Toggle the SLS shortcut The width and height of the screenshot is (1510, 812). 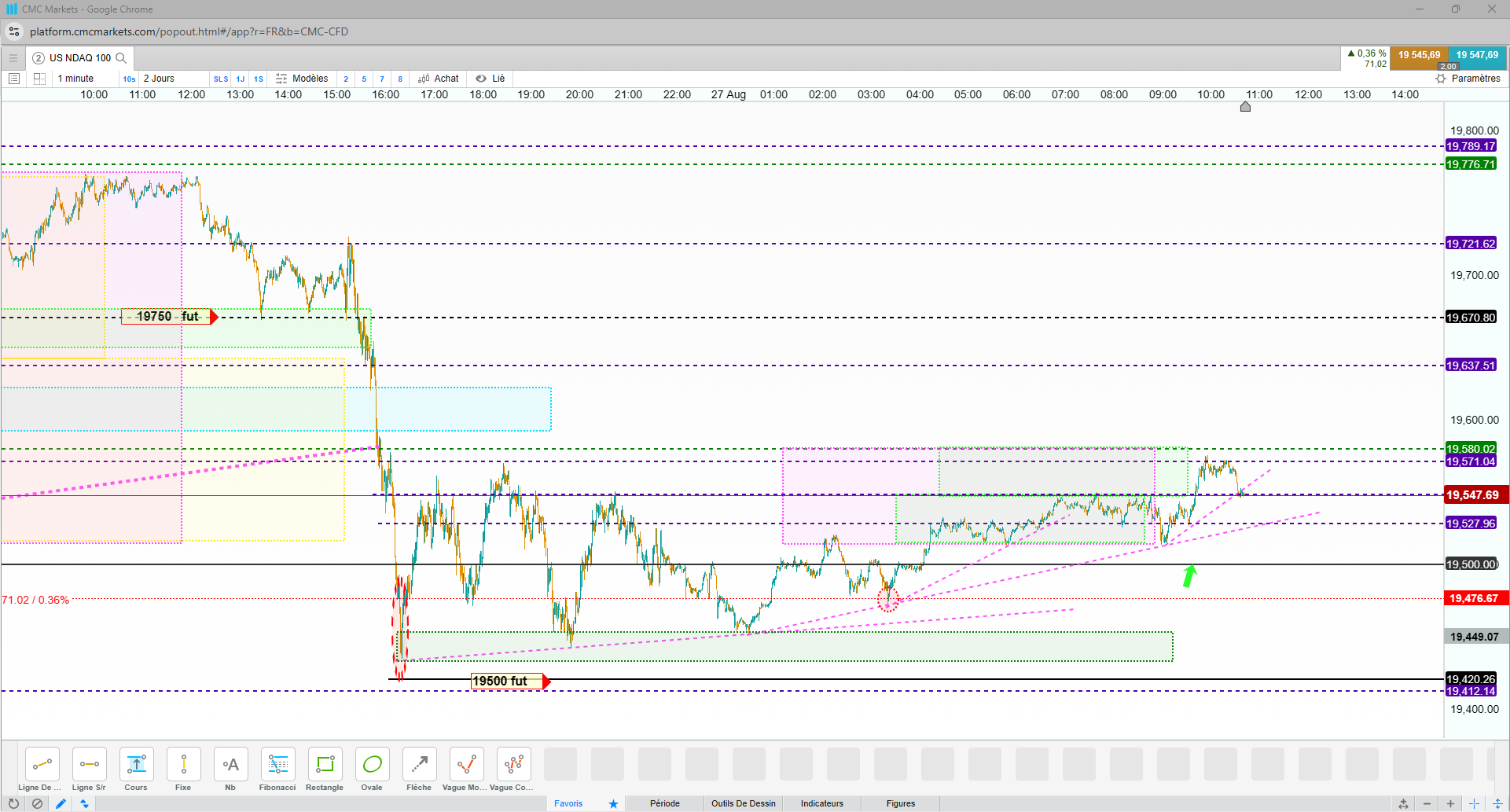point(221,79)
